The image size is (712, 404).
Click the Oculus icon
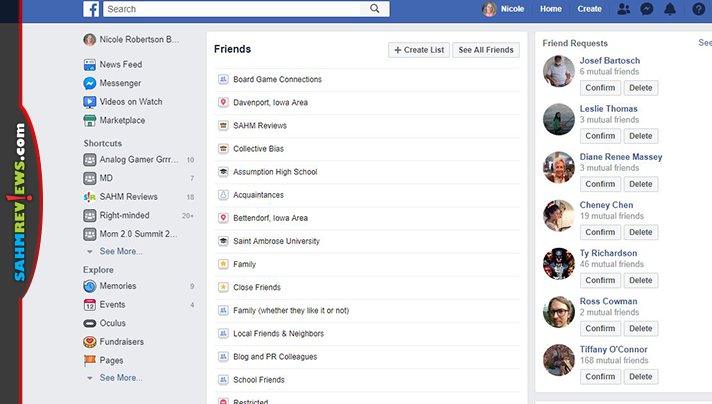tap(89, 323)
